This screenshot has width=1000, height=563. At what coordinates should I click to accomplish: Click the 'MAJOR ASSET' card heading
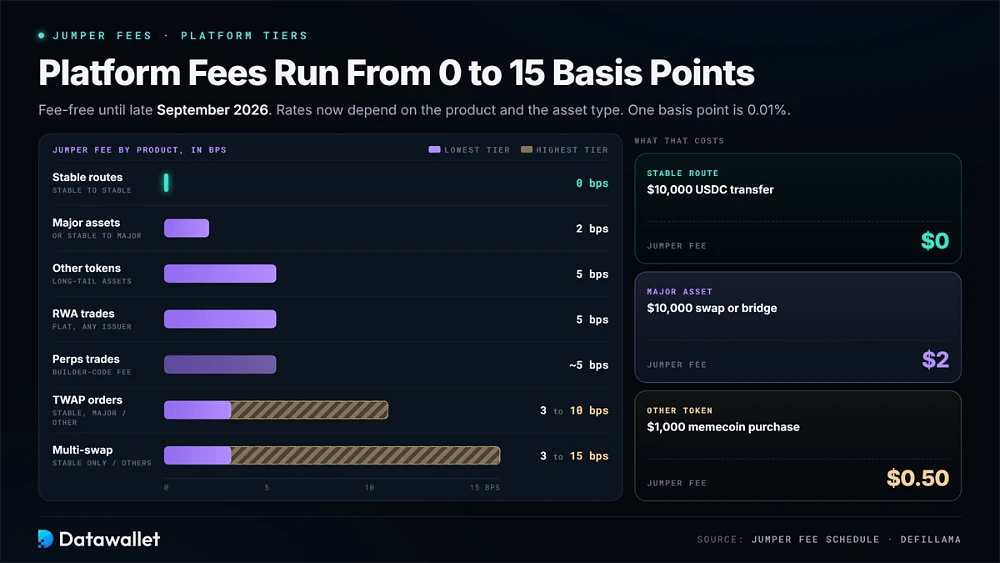tap(679, 292)
